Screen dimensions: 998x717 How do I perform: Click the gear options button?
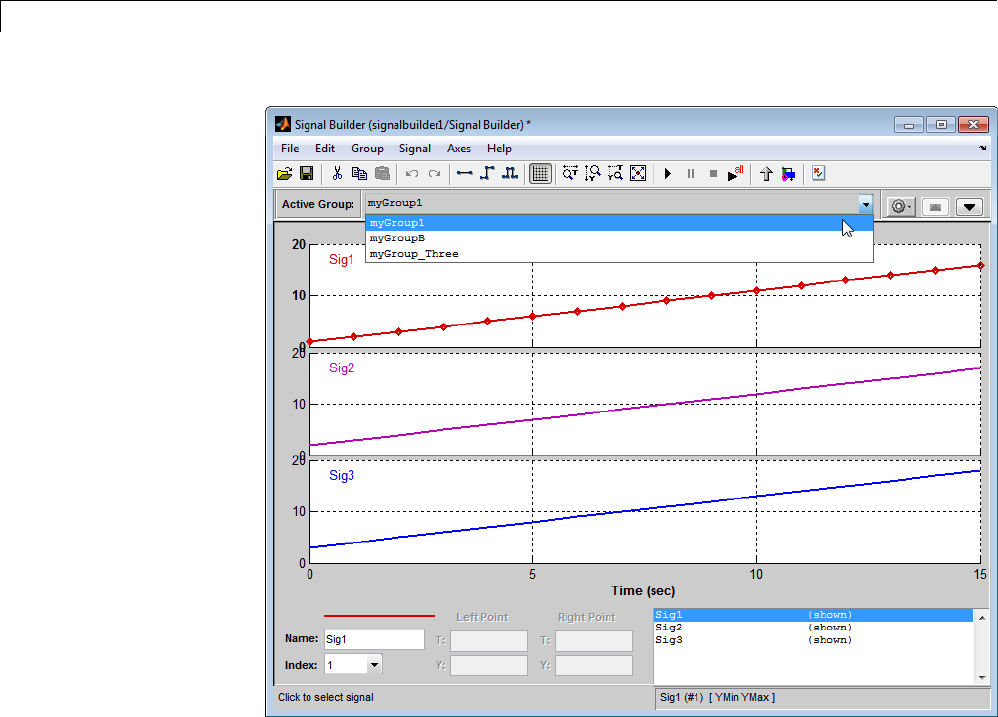(900, 206)
